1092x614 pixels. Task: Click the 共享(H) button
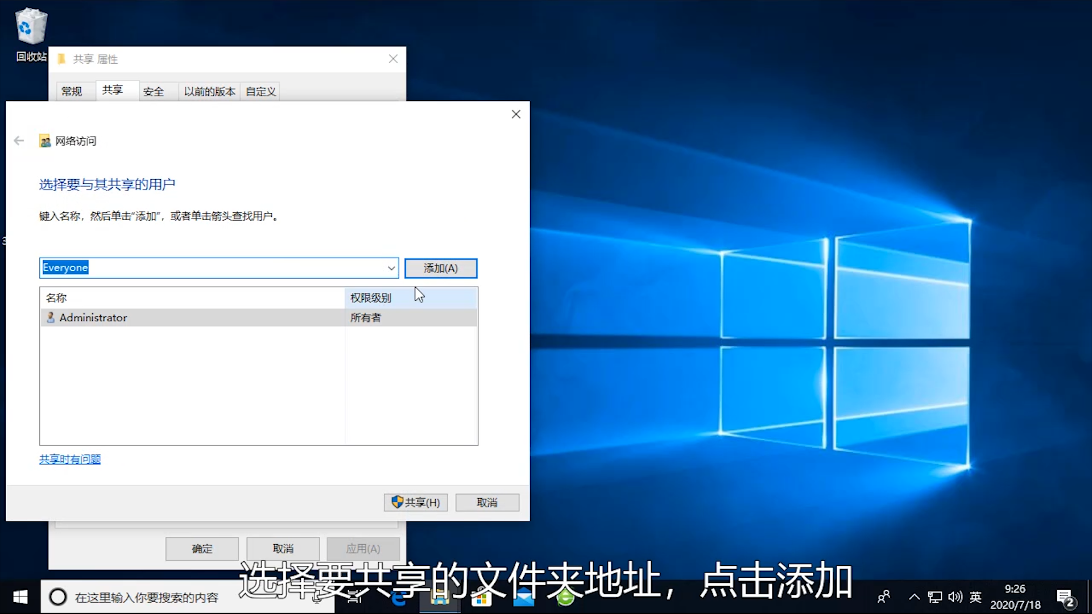point(416,502)
